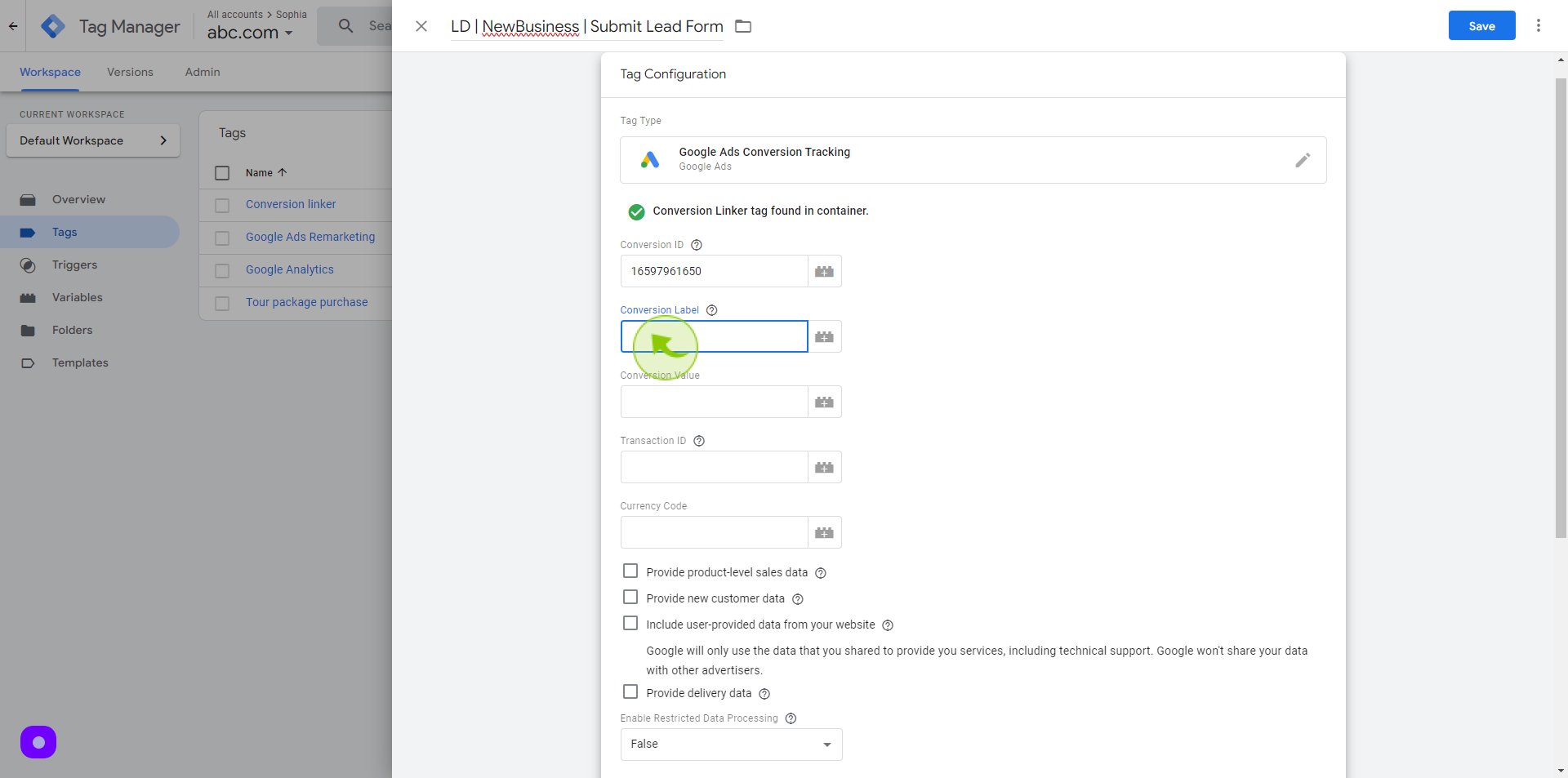This screenshot has height=778, width=1568.
Task: Switch to the Admin tab
Action: click(x=203, y=72)
